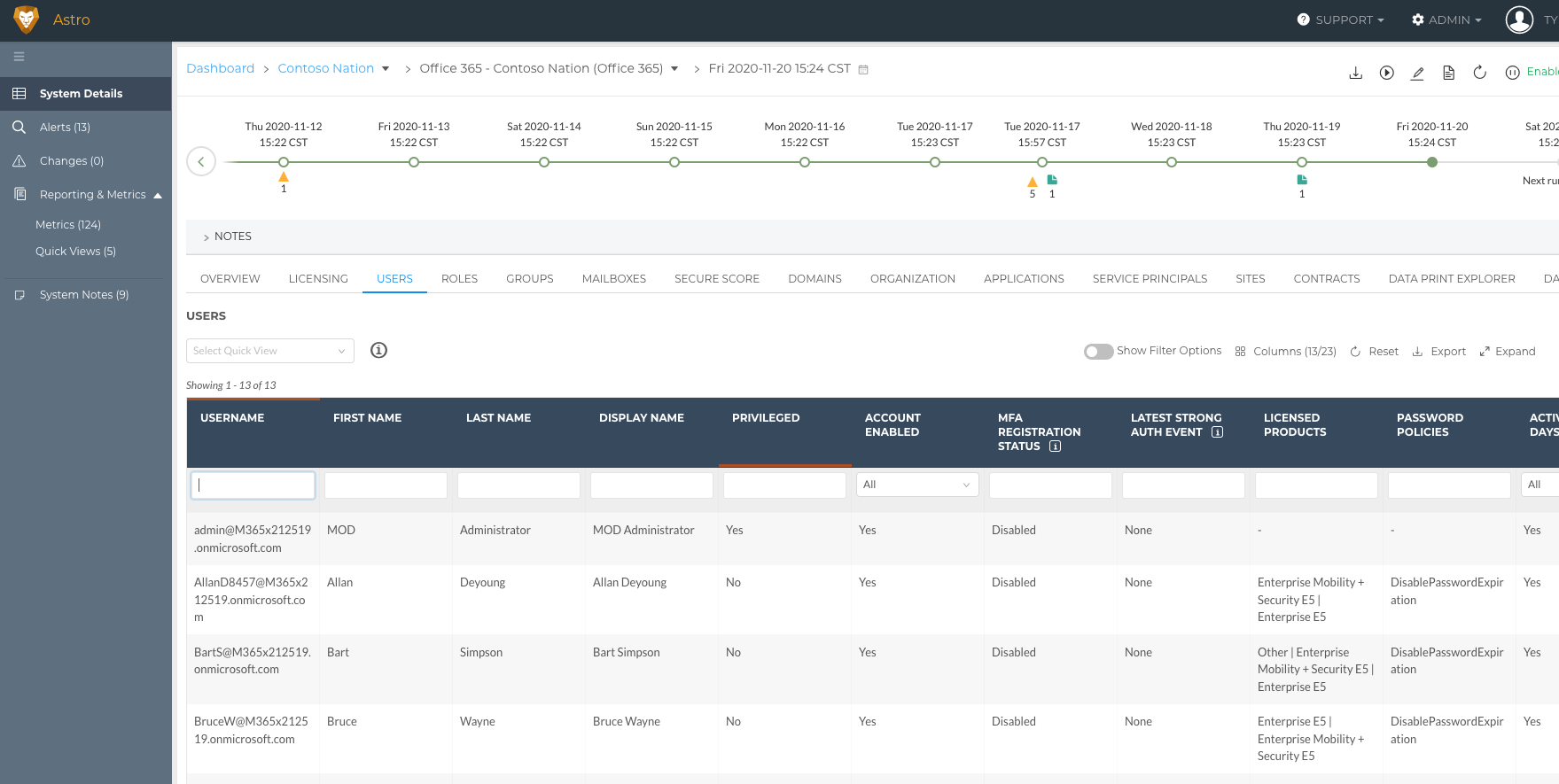This screenshot has width=1559, height=784.
Task: Select the Wed 2020-11-18 timeline point
Action: pos(1172,162)
